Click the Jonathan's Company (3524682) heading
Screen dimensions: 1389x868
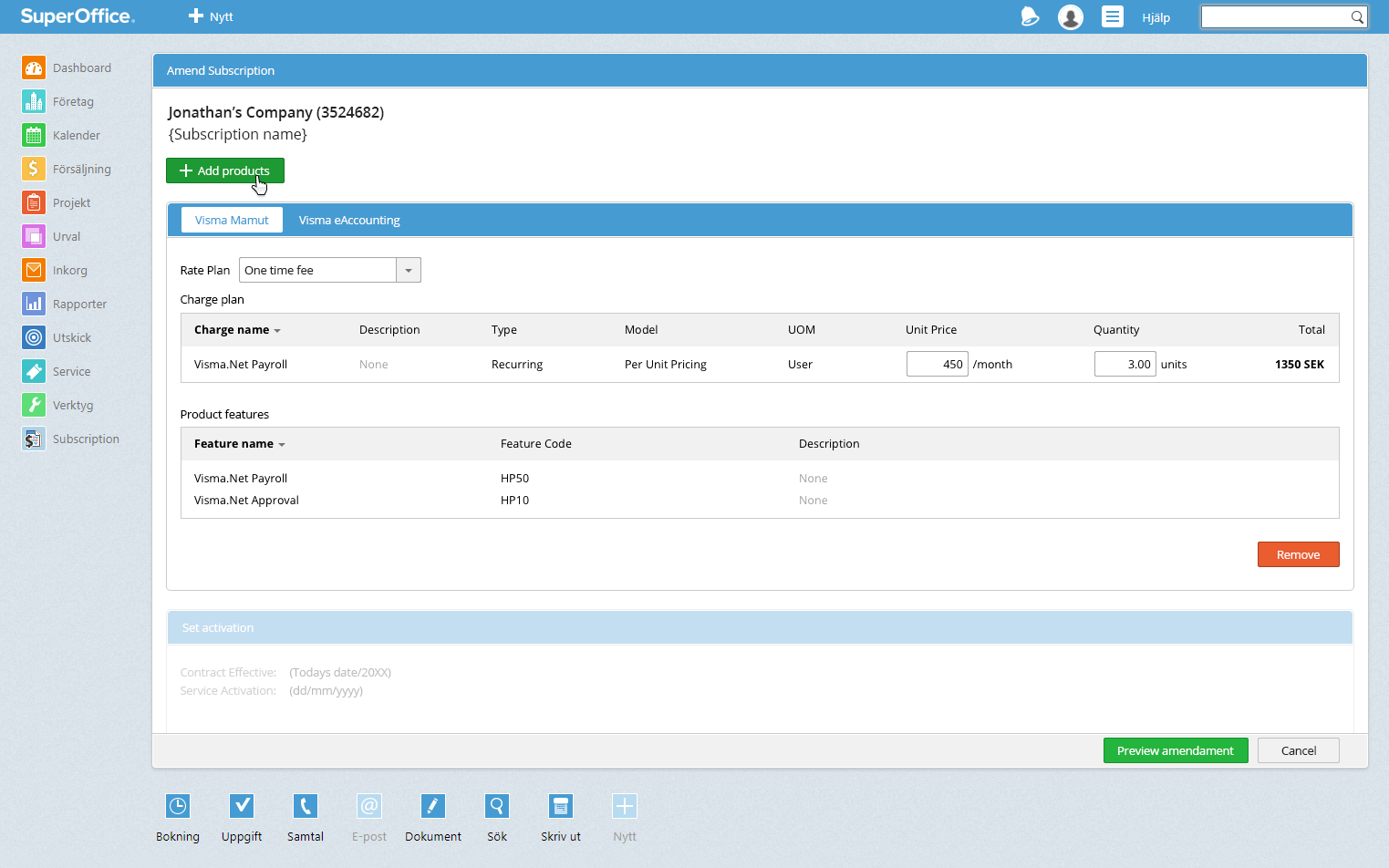tap(275, 112)
